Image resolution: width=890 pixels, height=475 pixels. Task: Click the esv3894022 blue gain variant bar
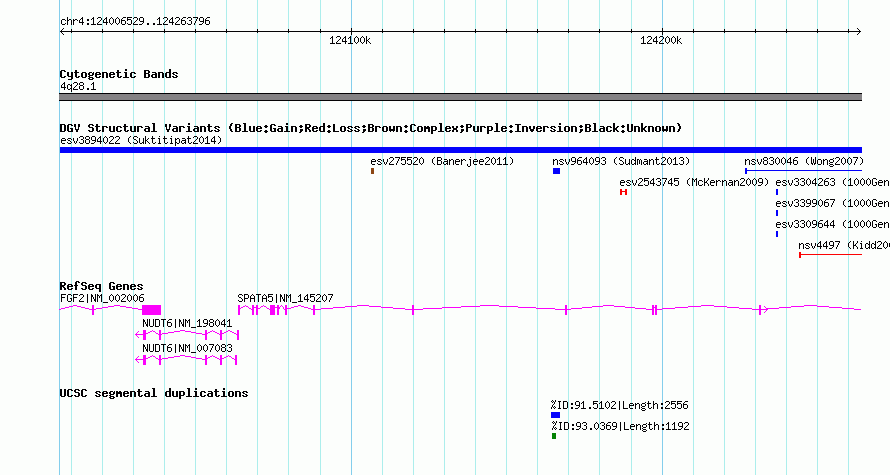click(x=460, y=150)
